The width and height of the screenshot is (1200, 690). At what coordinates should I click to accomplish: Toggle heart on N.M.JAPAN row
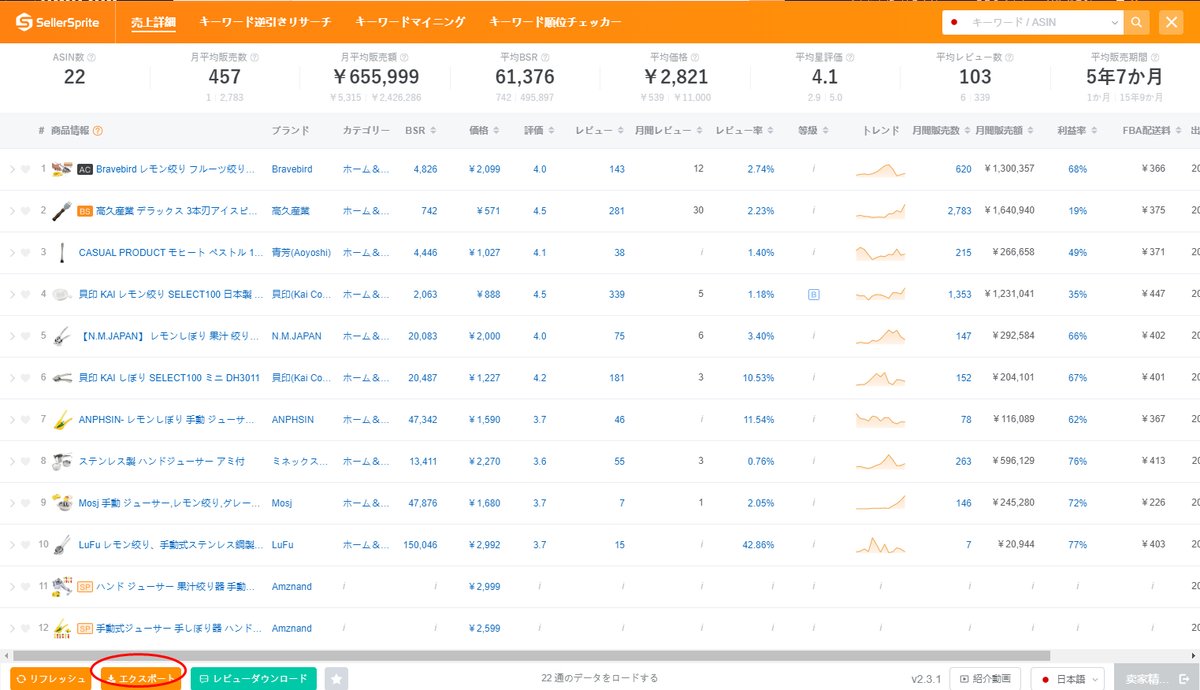click(26, 336)
